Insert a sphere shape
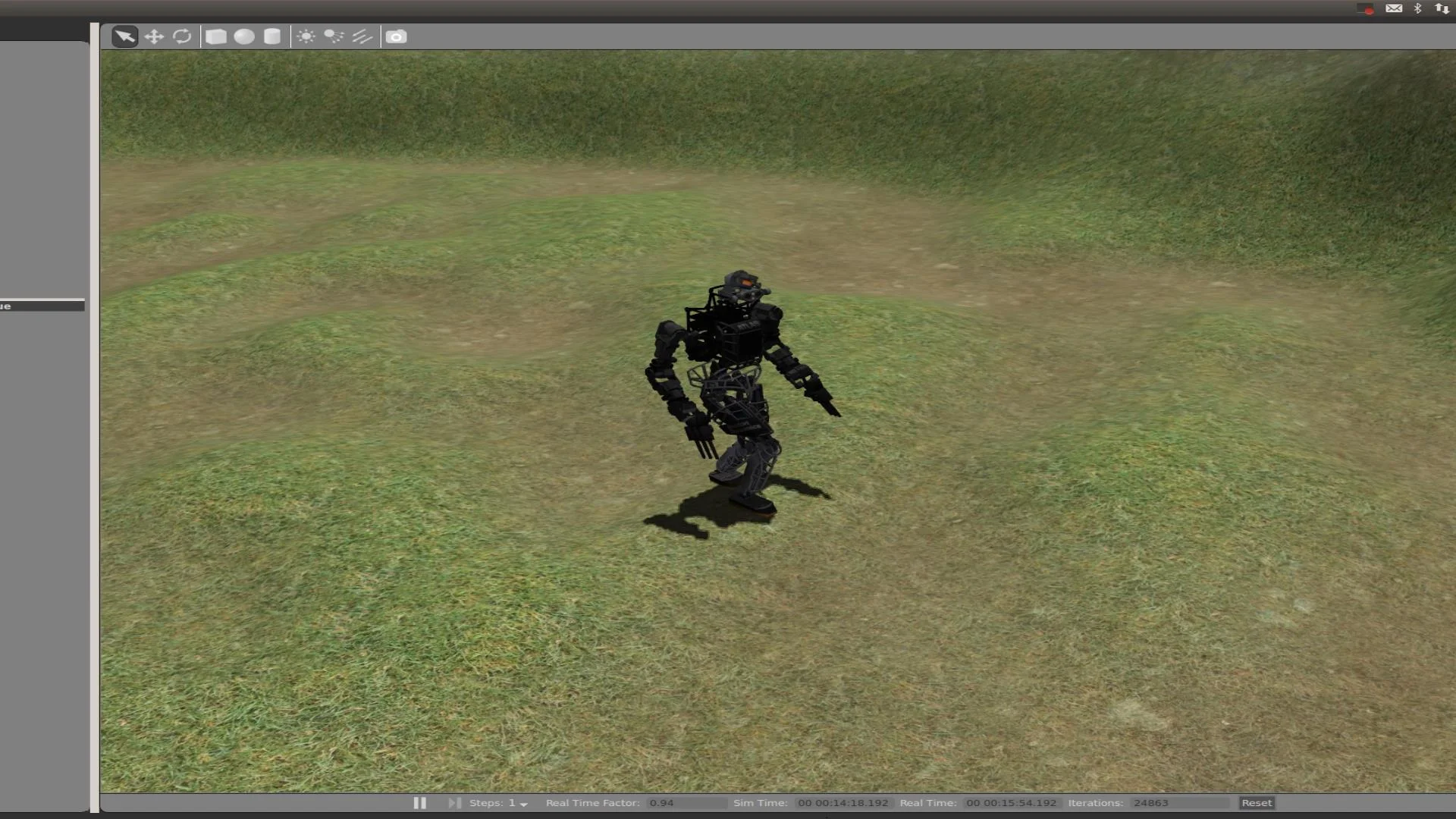This screenshot has height=819, width=1456. pos(244,36)
